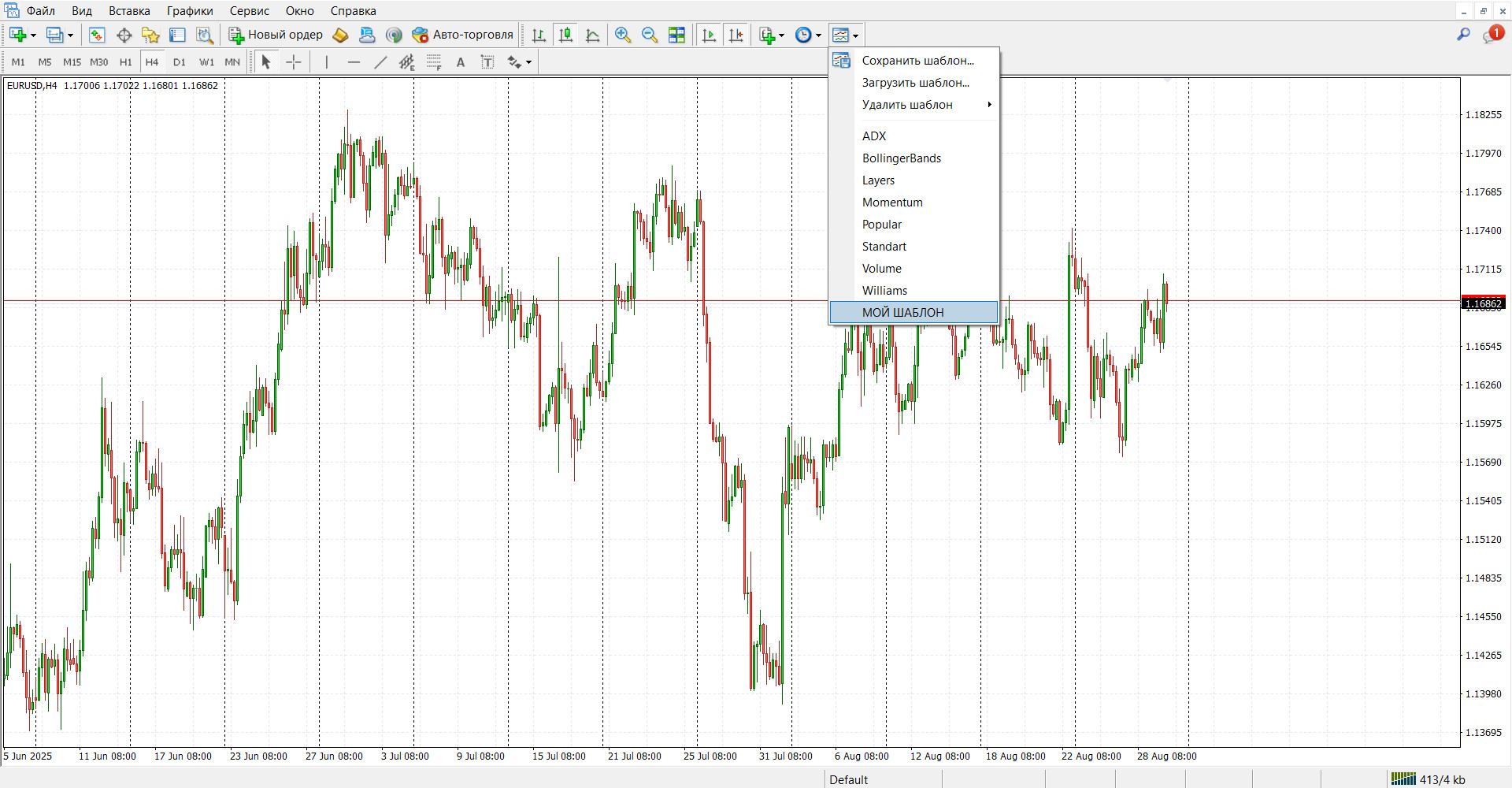Enable chart auto scroll
Image resolution: width=1512 pixels, height=788 pixels.
click(x=709, y=35)
